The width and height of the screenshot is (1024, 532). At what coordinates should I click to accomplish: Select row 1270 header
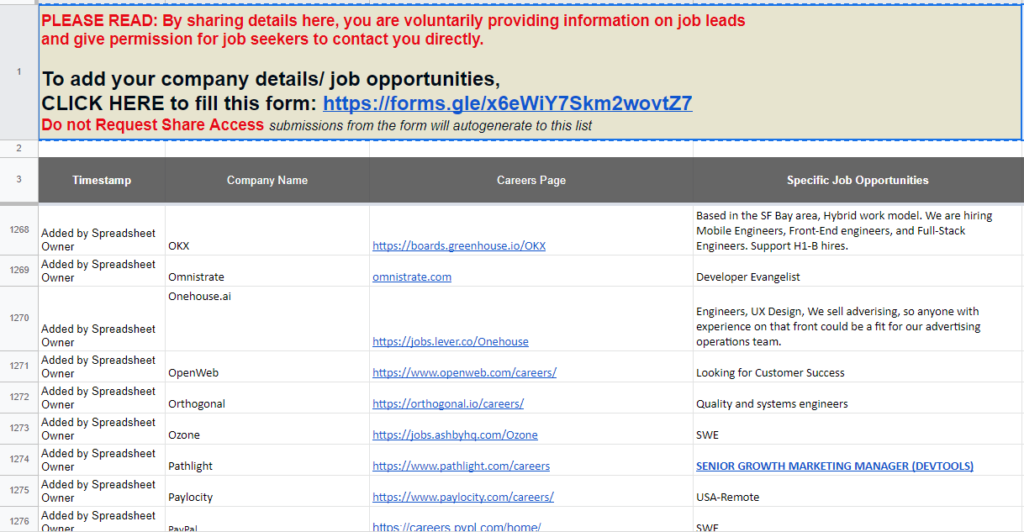(x=19, y=318)
